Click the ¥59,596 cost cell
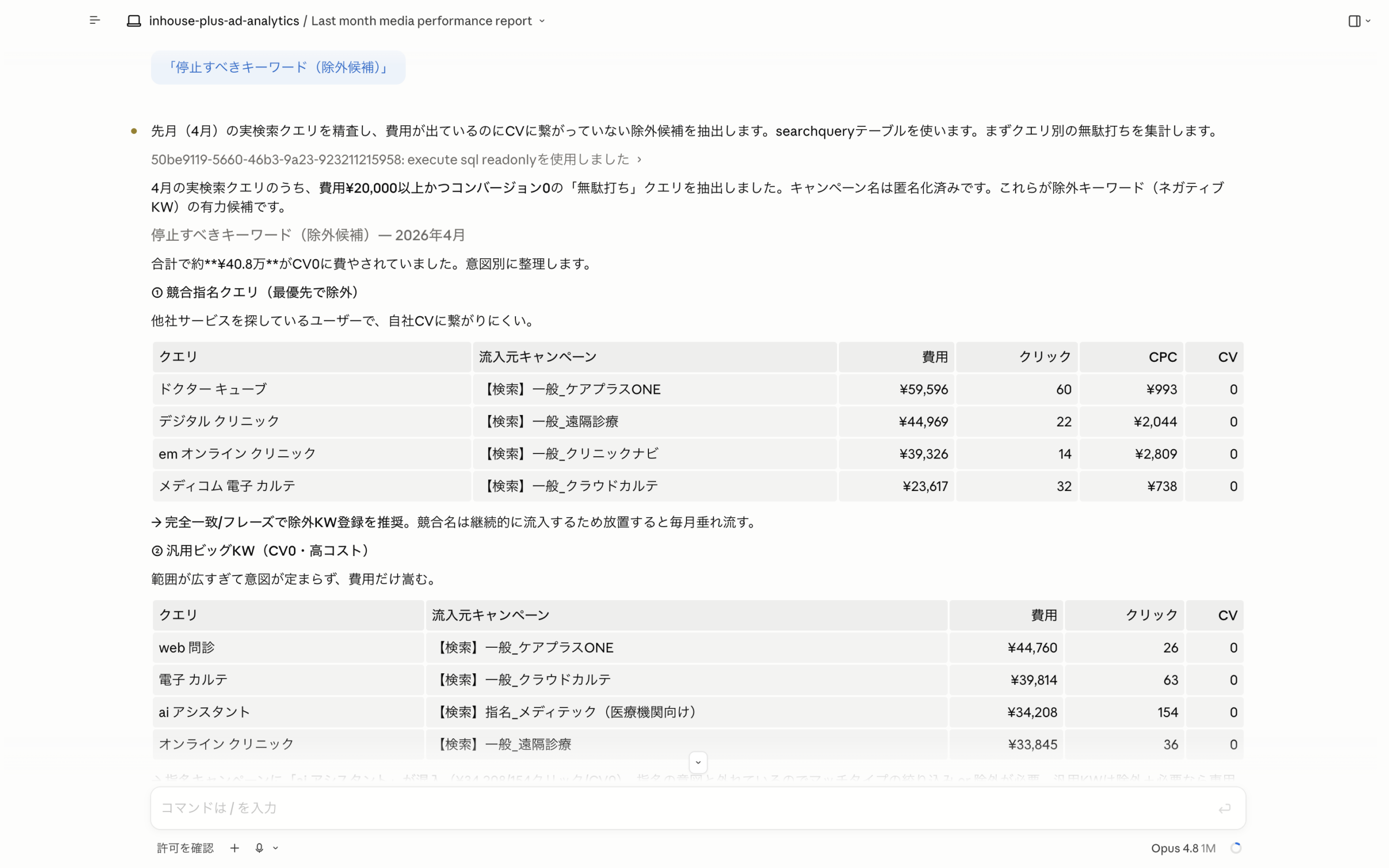This screenshot has width=1389, height=868. pos(896,389)
